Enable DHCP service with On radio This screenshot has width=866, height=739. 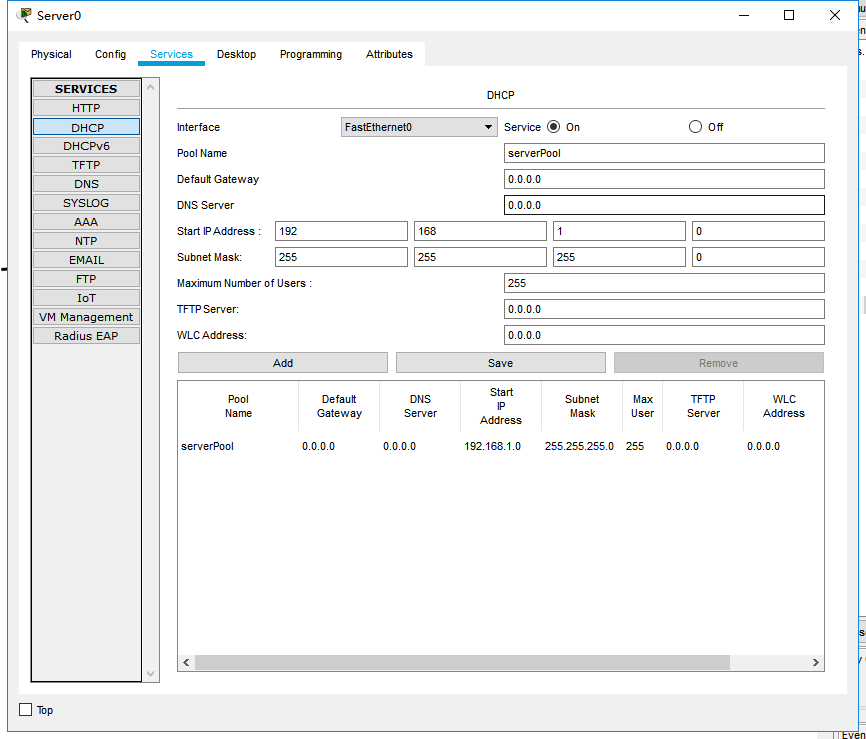pyautogui.click(x=553, y=127)
